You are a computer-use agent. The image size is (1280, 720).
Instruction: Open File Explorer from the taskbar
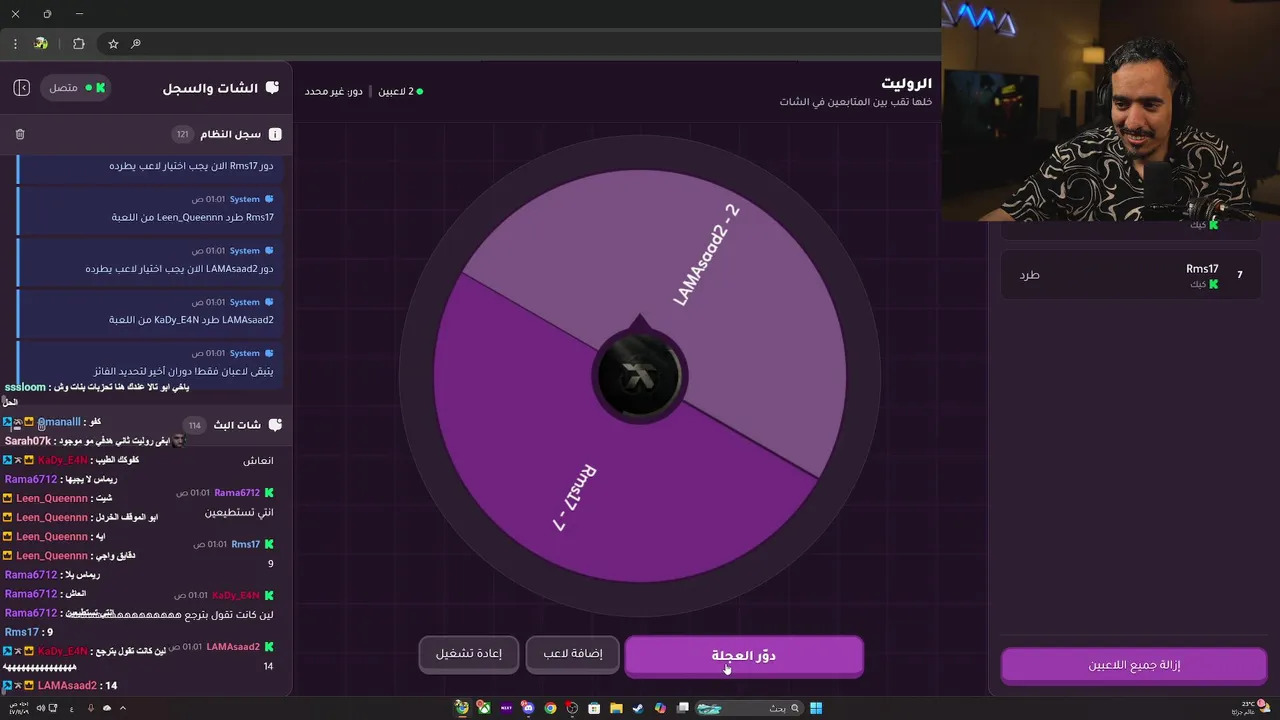(x=616, y=708)
